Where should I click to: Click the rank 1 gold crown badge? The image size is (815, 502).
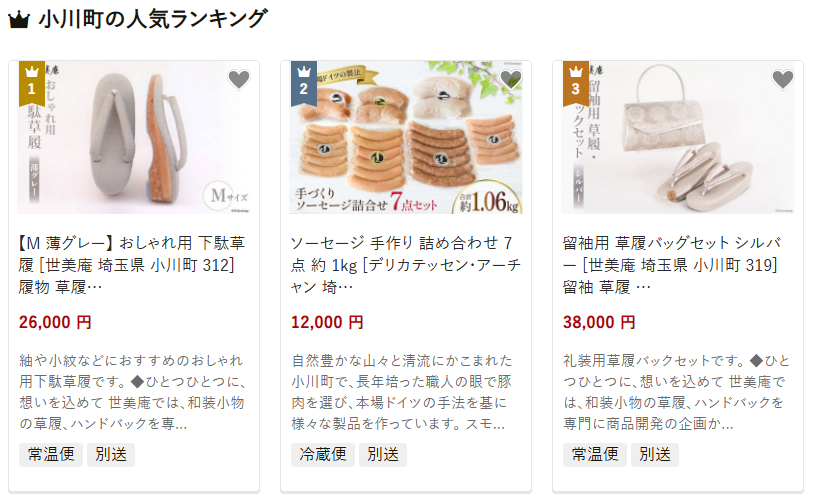32,83
